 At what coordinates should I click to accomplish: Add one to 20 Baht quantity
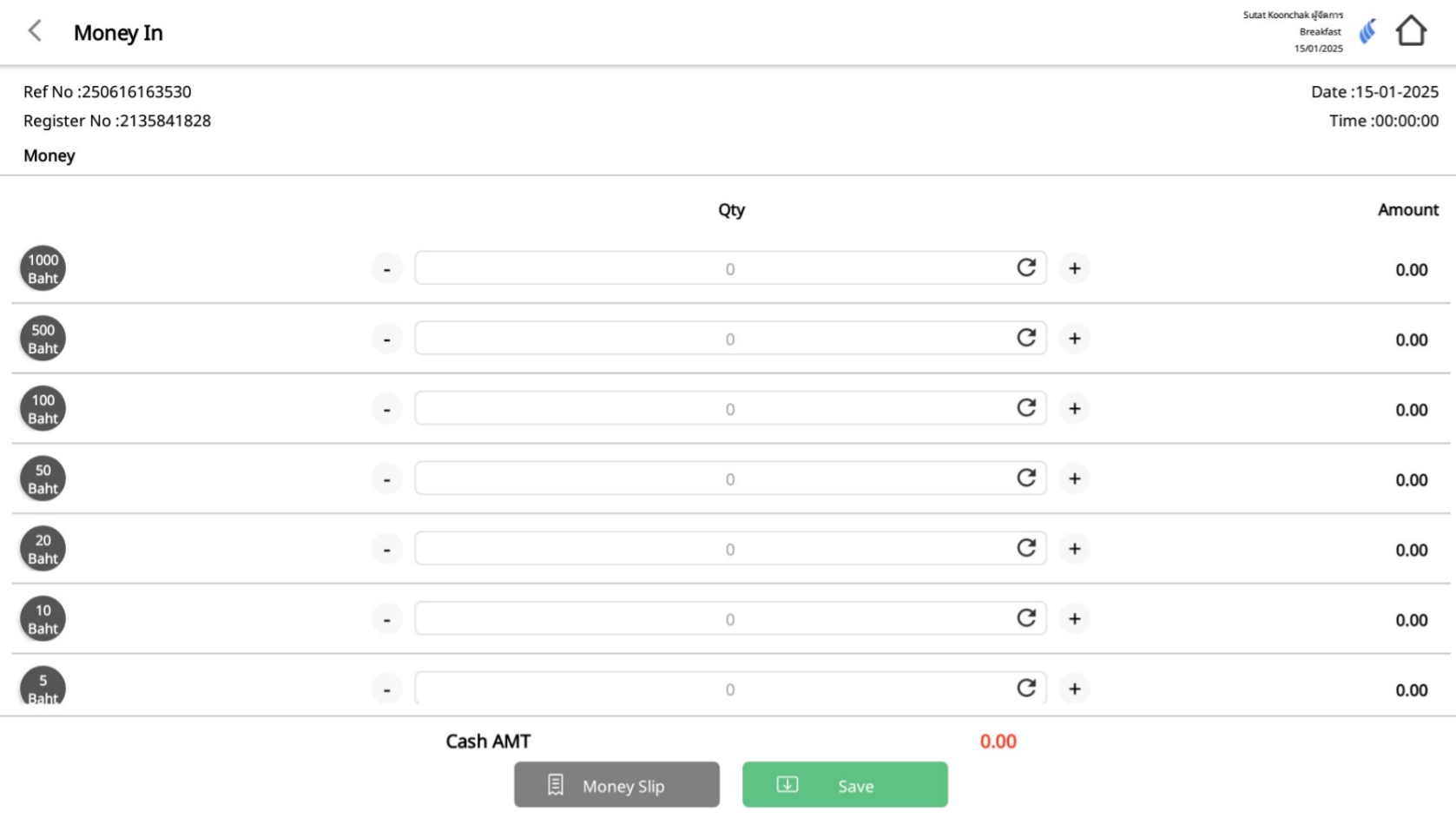coord(1074,549)
